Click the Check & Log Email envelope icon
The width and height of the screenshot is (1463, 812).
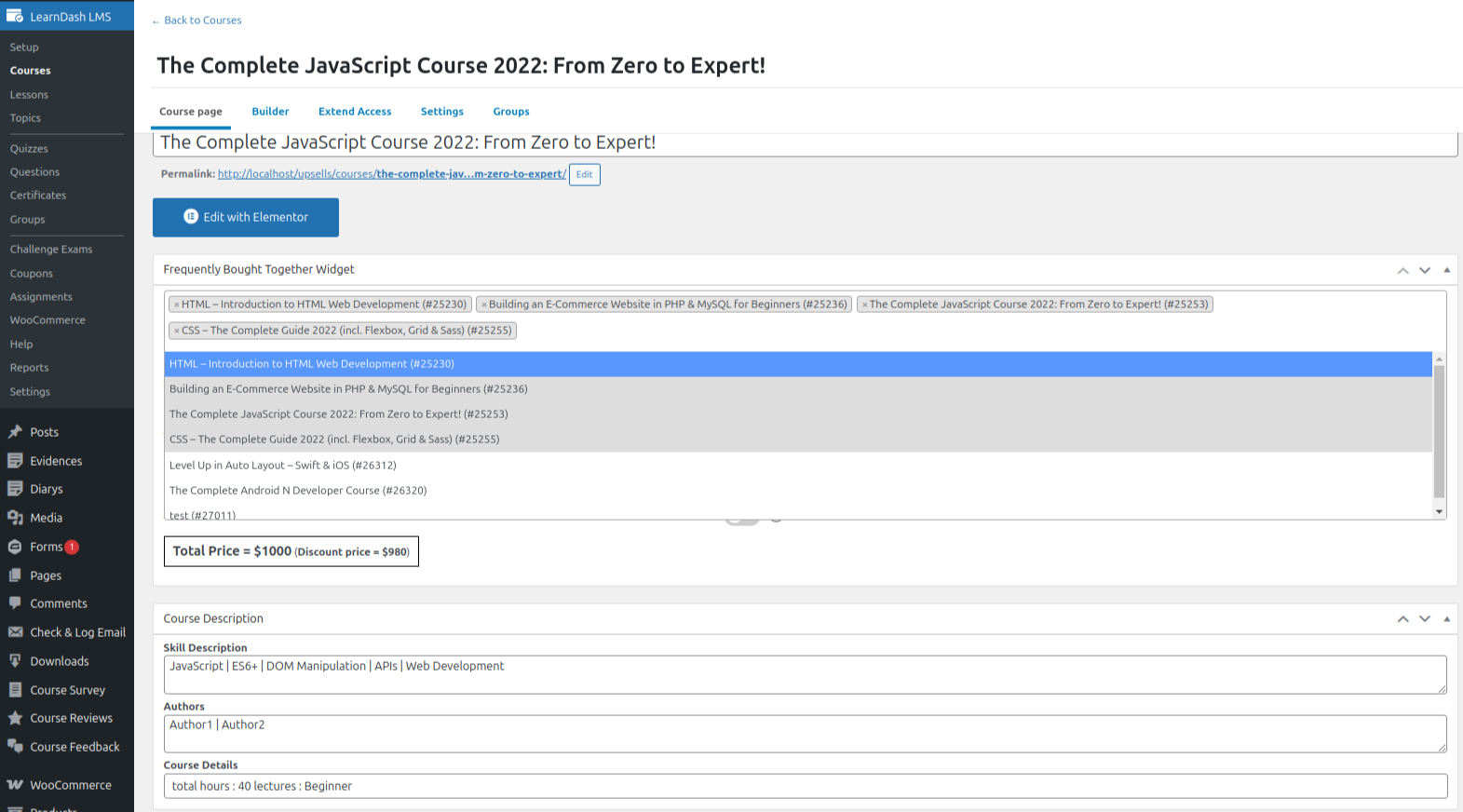[15, 632]
